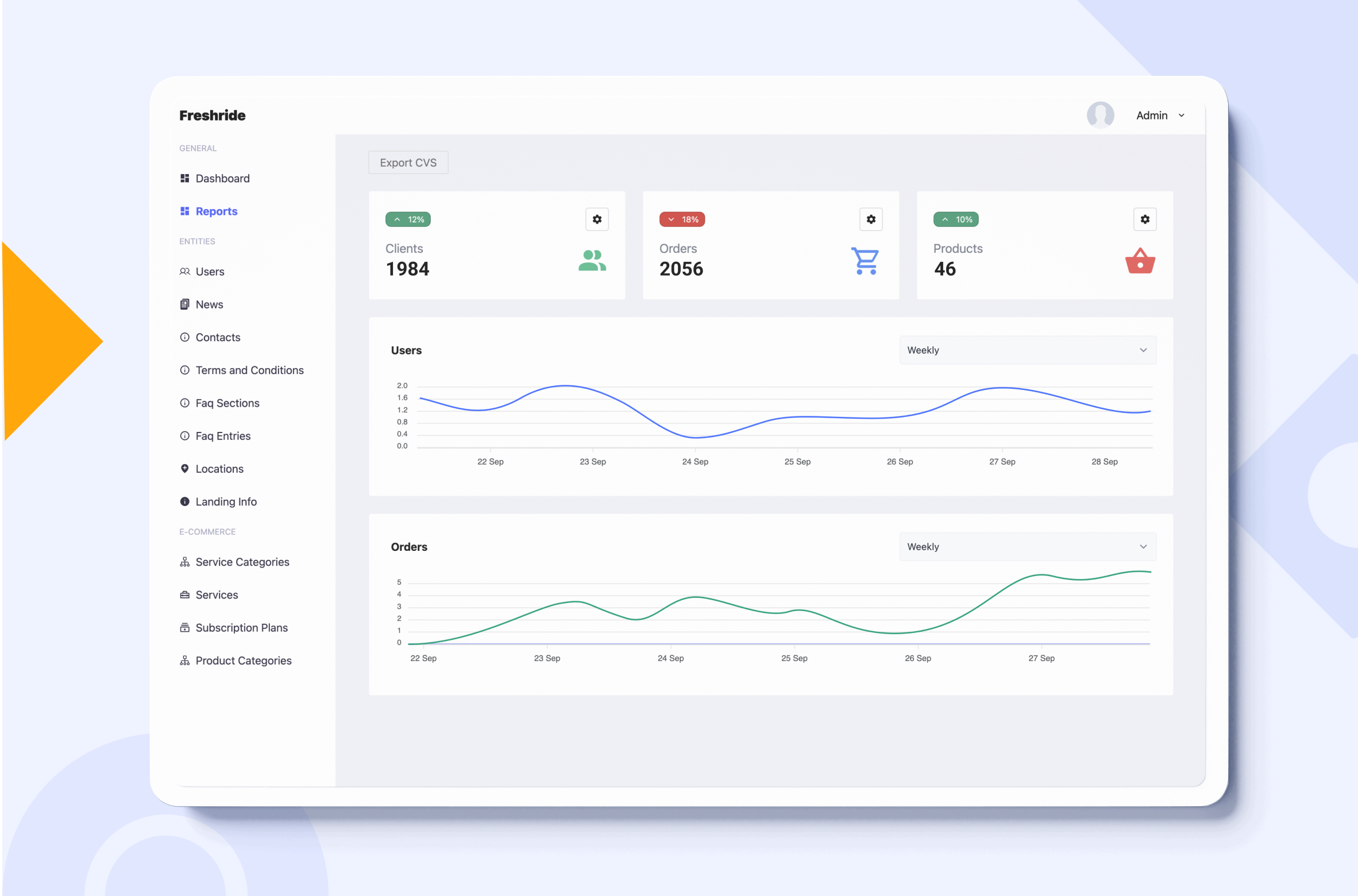
Task: Click the green 12% growth badge
Action: pyautogui.click(x=408, y=219)
